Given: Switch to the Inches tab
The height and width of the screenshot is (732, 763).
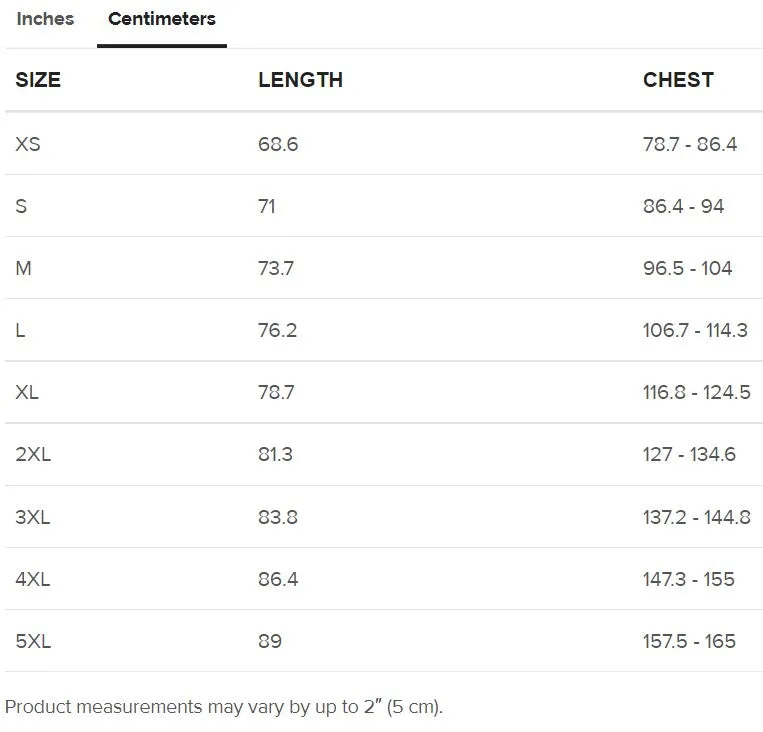Looking at the screenshot, I should (x=45, y=19).
